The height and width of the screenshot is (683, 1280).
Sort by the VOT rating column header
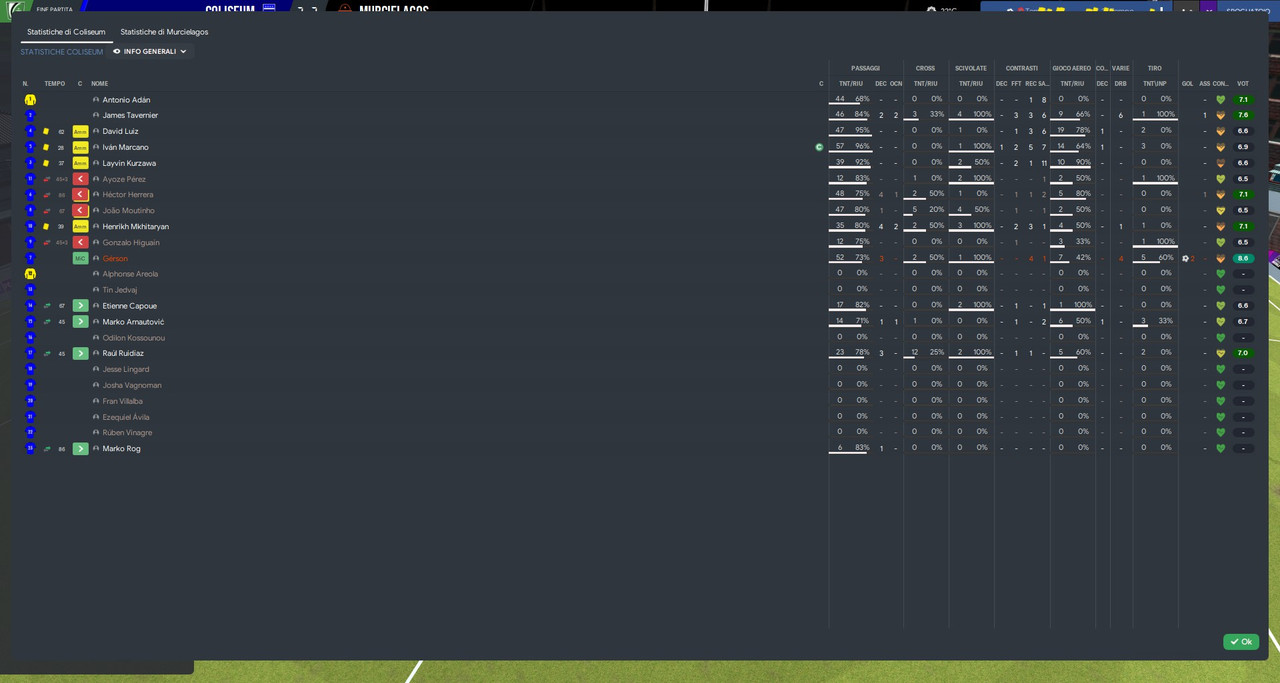tap(1243, 84)
